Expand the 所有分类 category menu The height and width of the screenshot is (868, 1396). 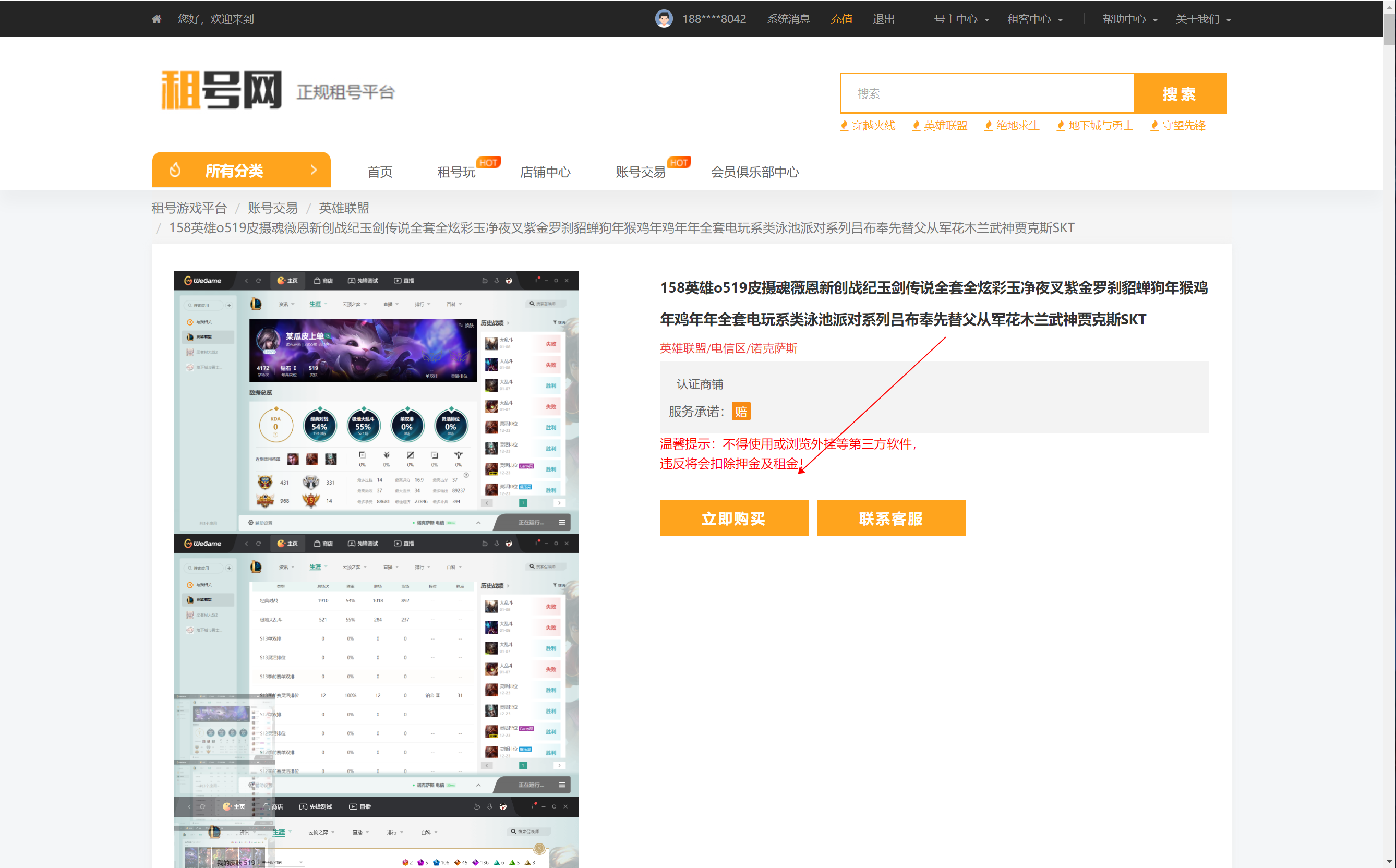pos(241,170)
